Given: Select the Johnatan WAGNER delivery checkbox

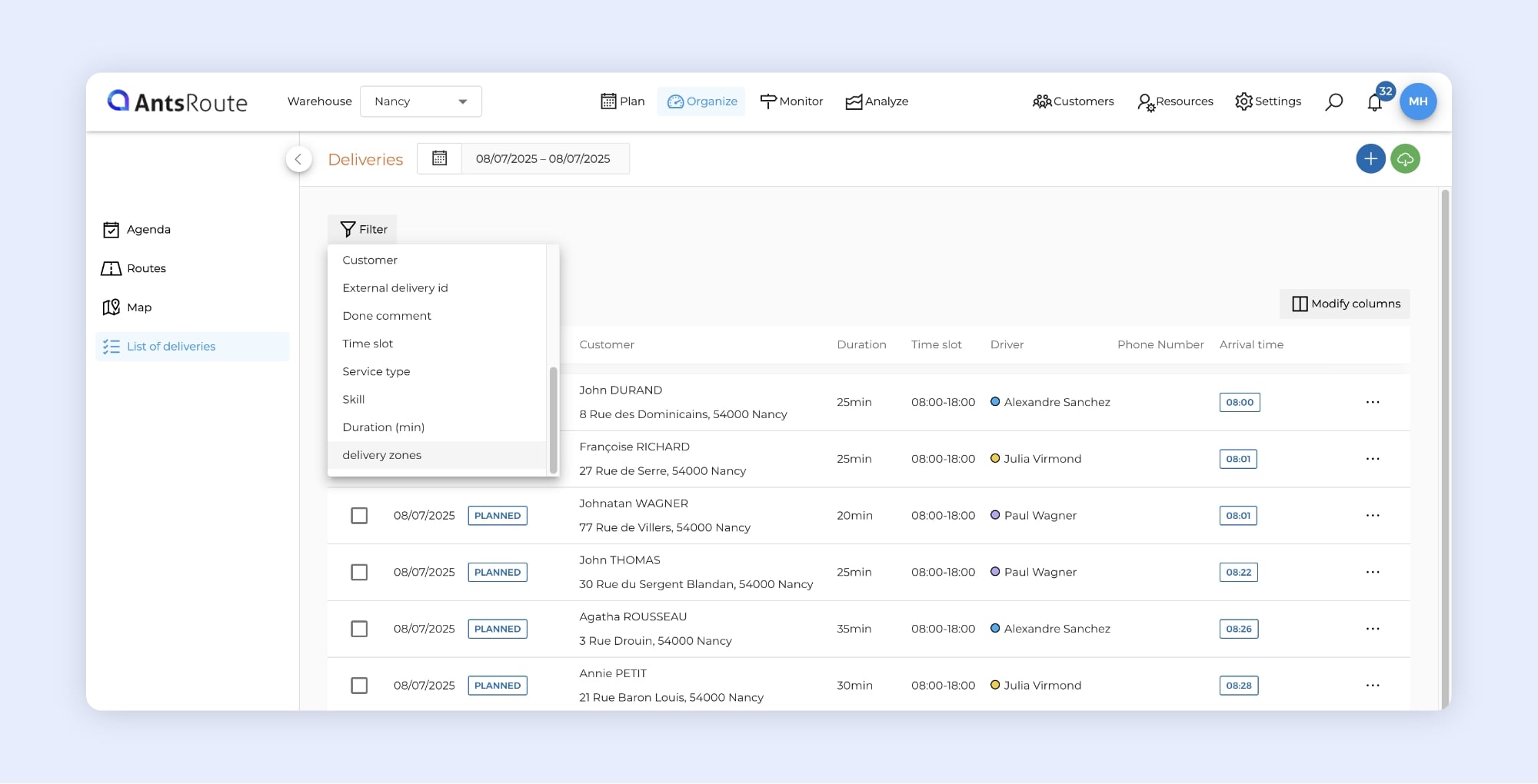Looking at the screenshot, I should click(x=359, y=516).
